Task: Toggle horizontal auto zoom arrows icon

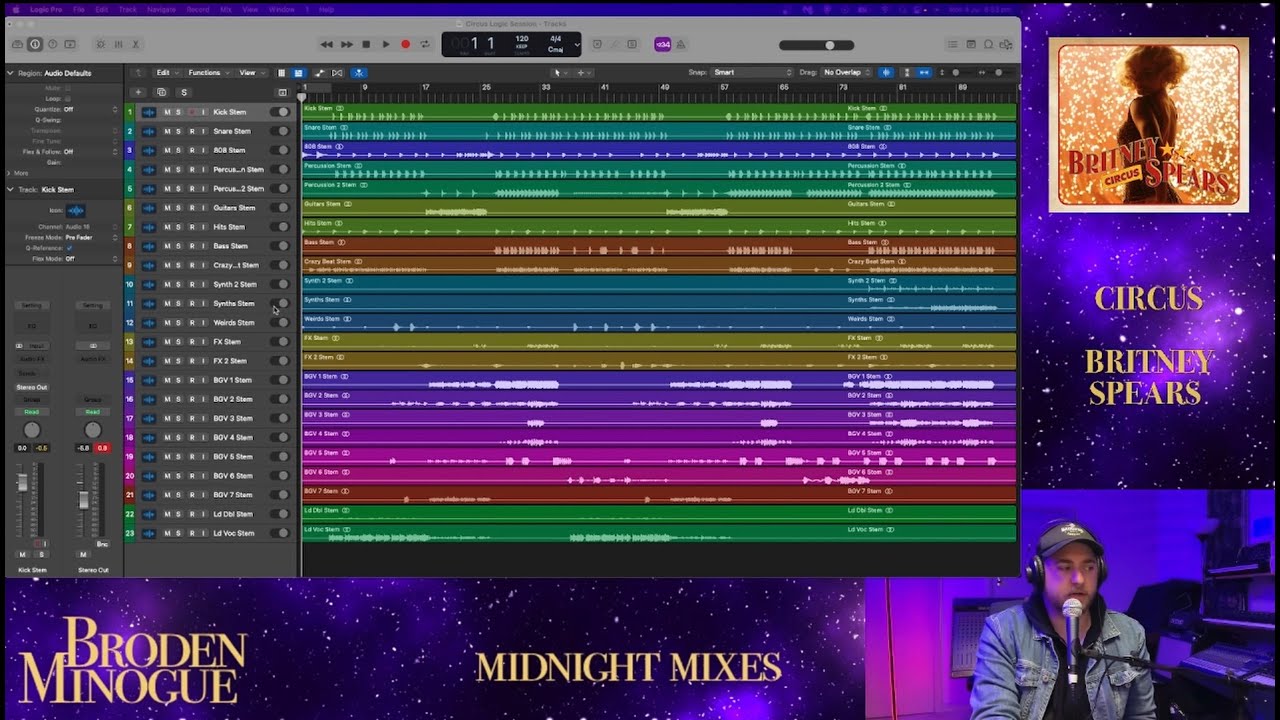Action: tap(924, 73)
